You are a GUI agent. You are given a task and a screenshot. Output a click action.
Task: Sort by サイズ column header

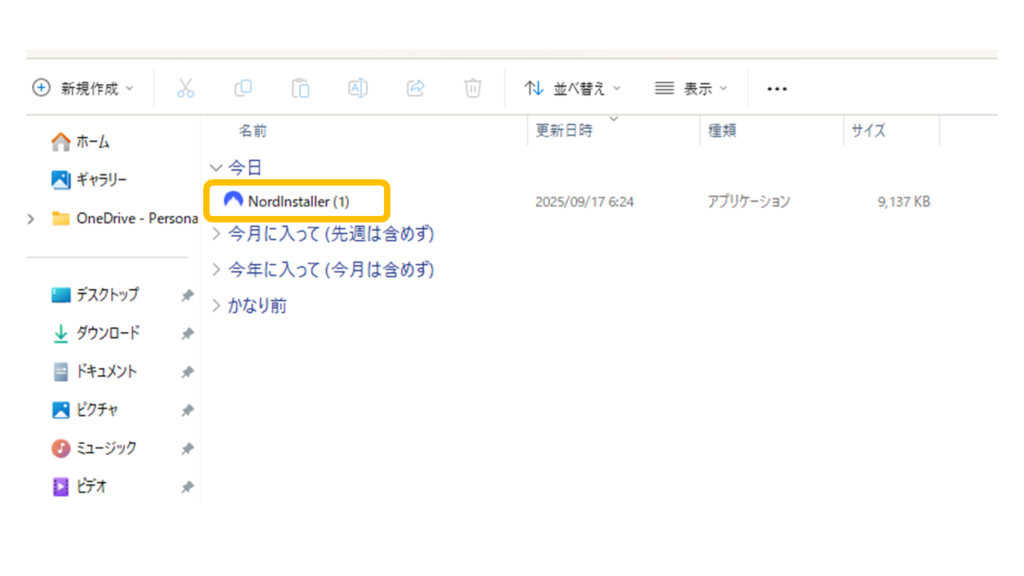(868, 131)
